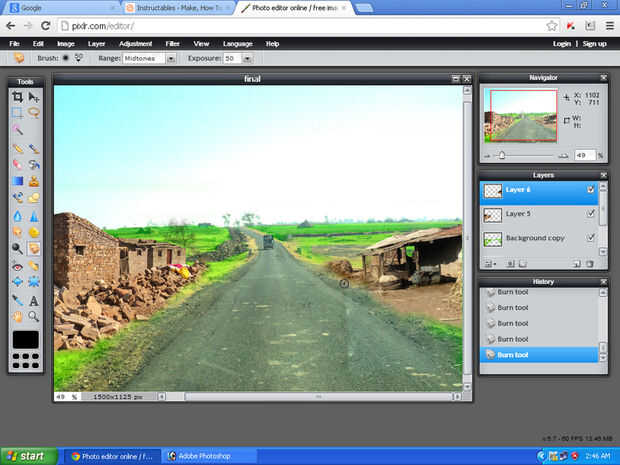
Task: Toggle visibility checkbox of Layer 5
Action: [591, 214]
